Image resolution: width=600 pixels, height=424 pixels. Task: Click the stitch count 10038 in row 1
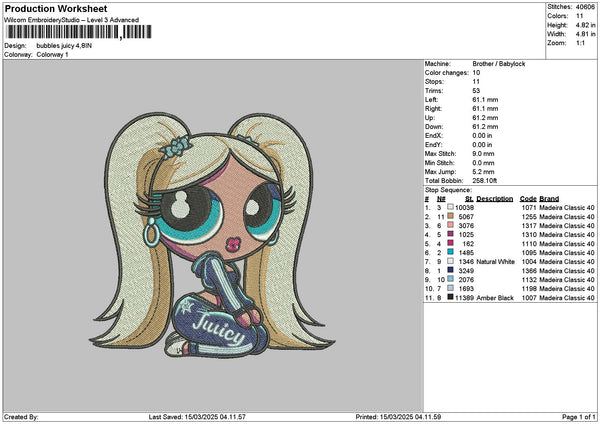pos(464,207)
